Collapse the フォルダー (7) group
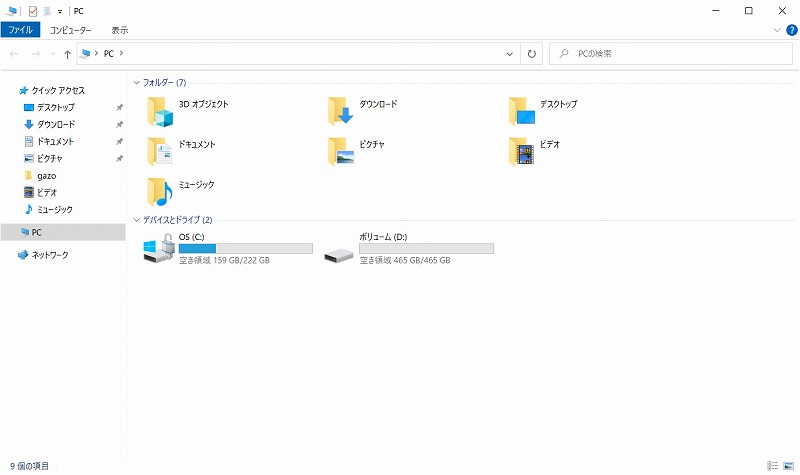800x475 pixels. click(136, 83)
